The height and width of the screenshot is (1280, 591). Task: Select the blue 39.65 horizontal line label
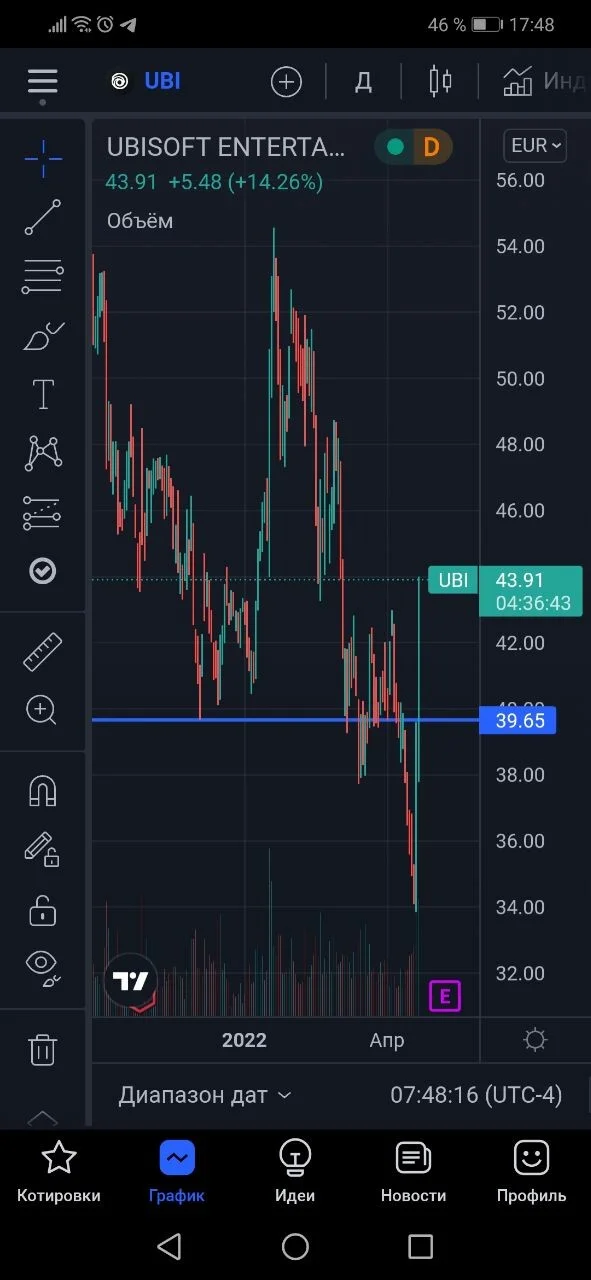coord(518,720)
